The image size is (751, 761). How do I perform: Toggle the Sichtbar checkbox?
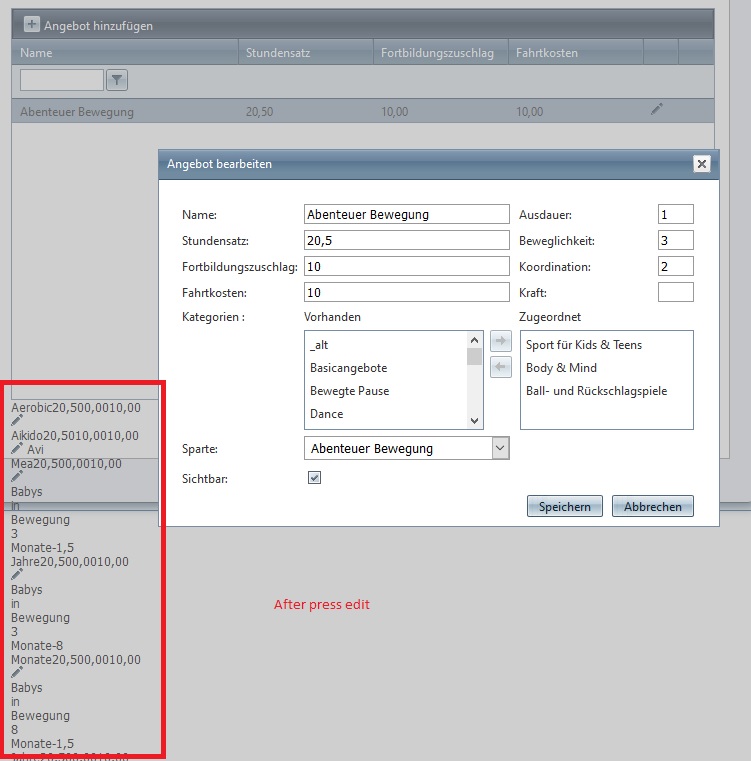(x=314, y=478)
